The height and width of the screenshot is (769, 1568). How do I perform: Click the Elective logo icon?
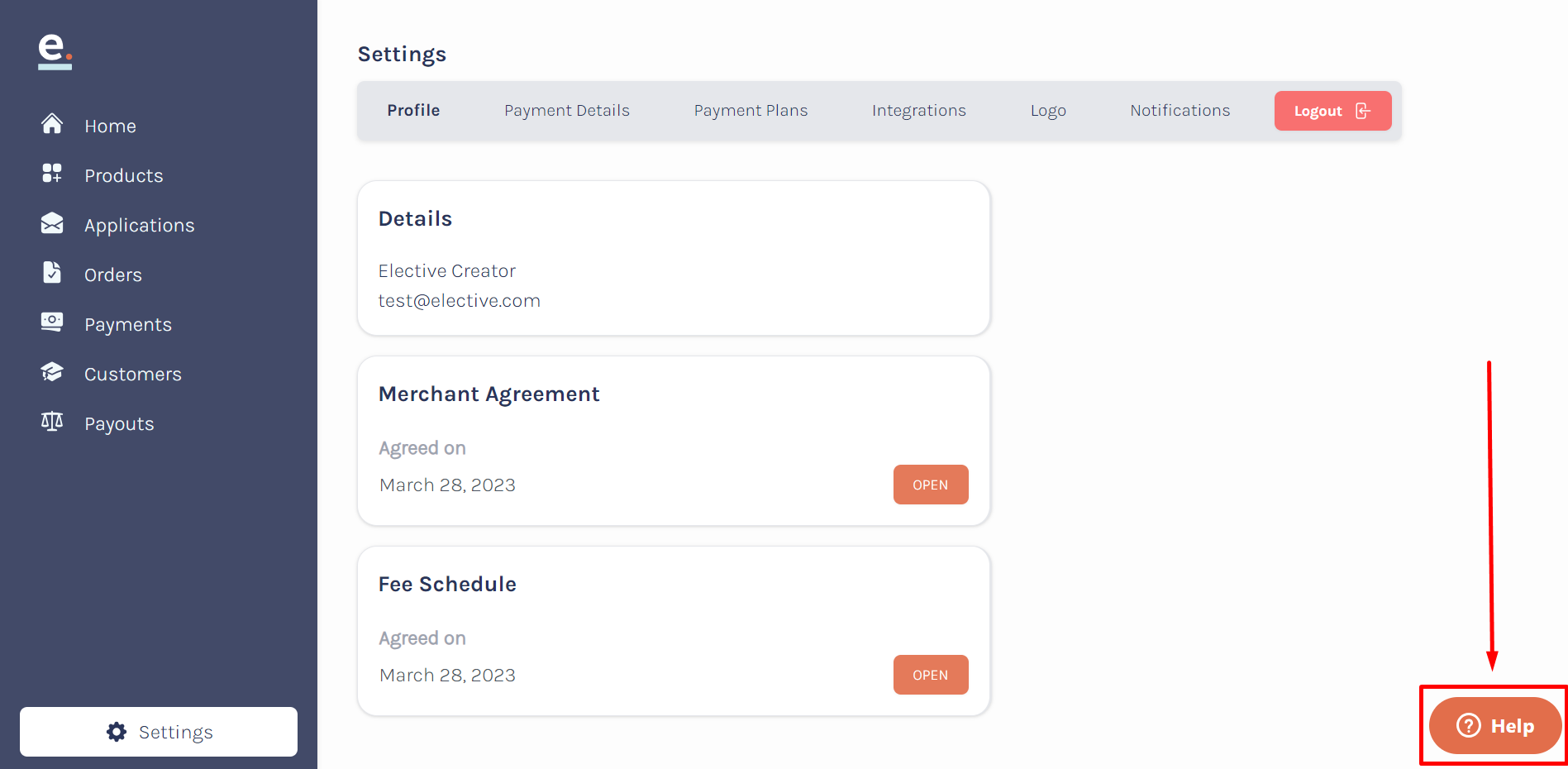click(x=55, y=51)
